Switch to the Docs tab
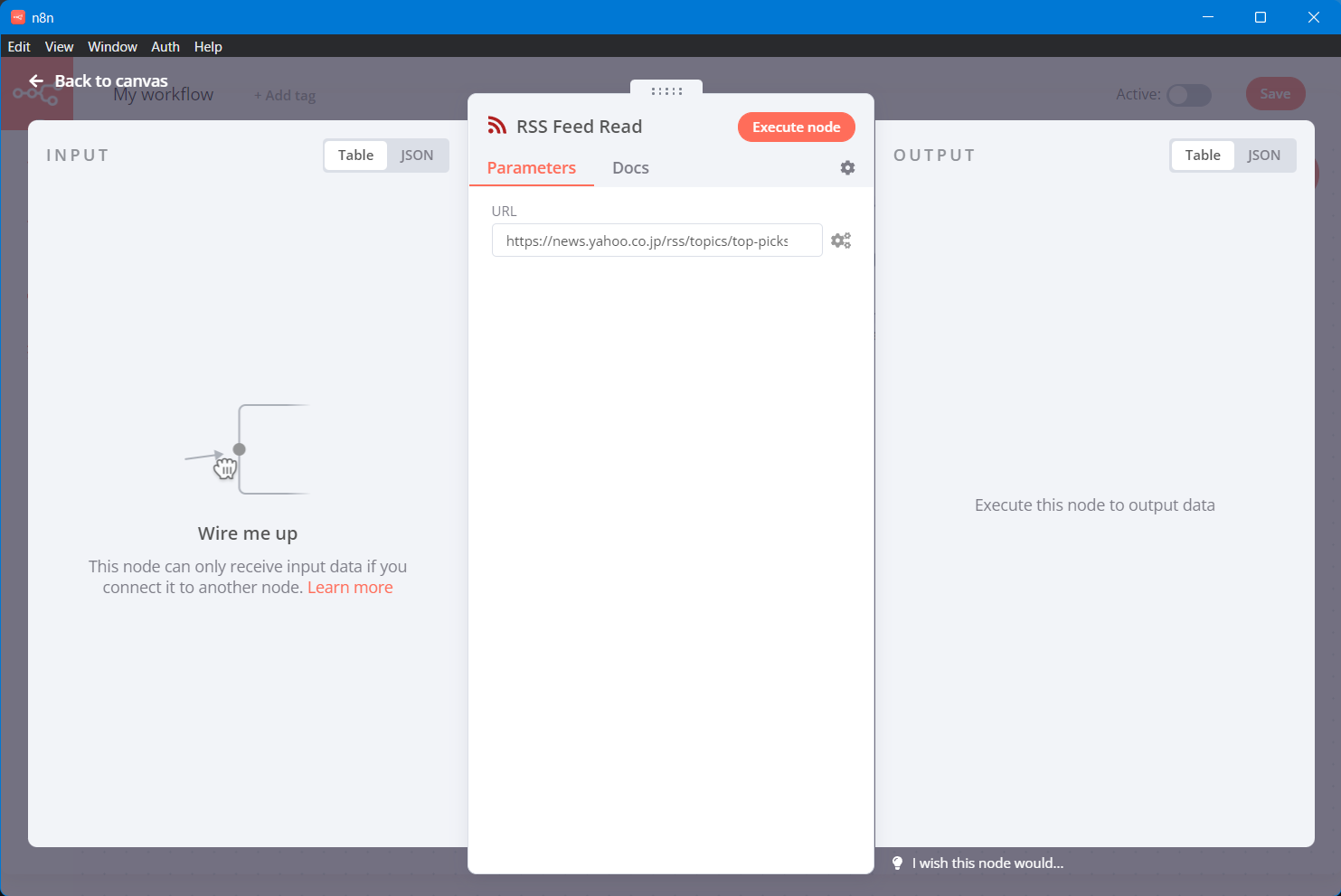This screenshot has height=896, width=1341. (x=630, y=168)
